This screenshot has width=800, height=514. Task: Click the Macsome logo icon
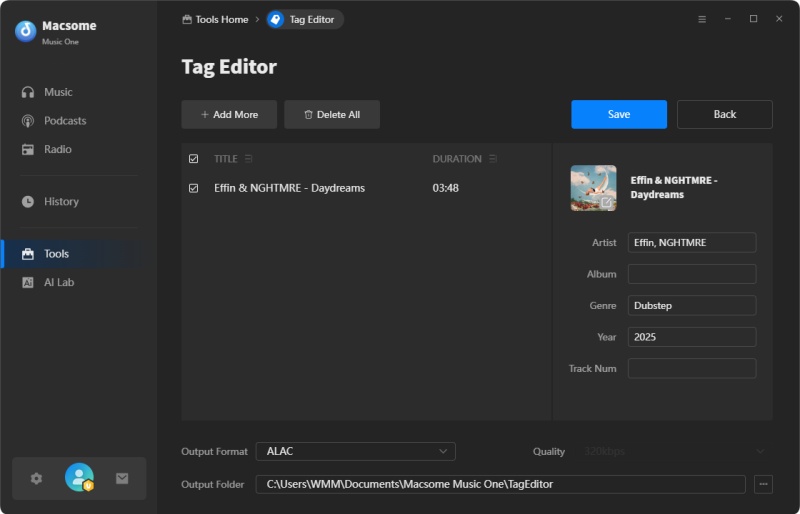coord(26,31)
